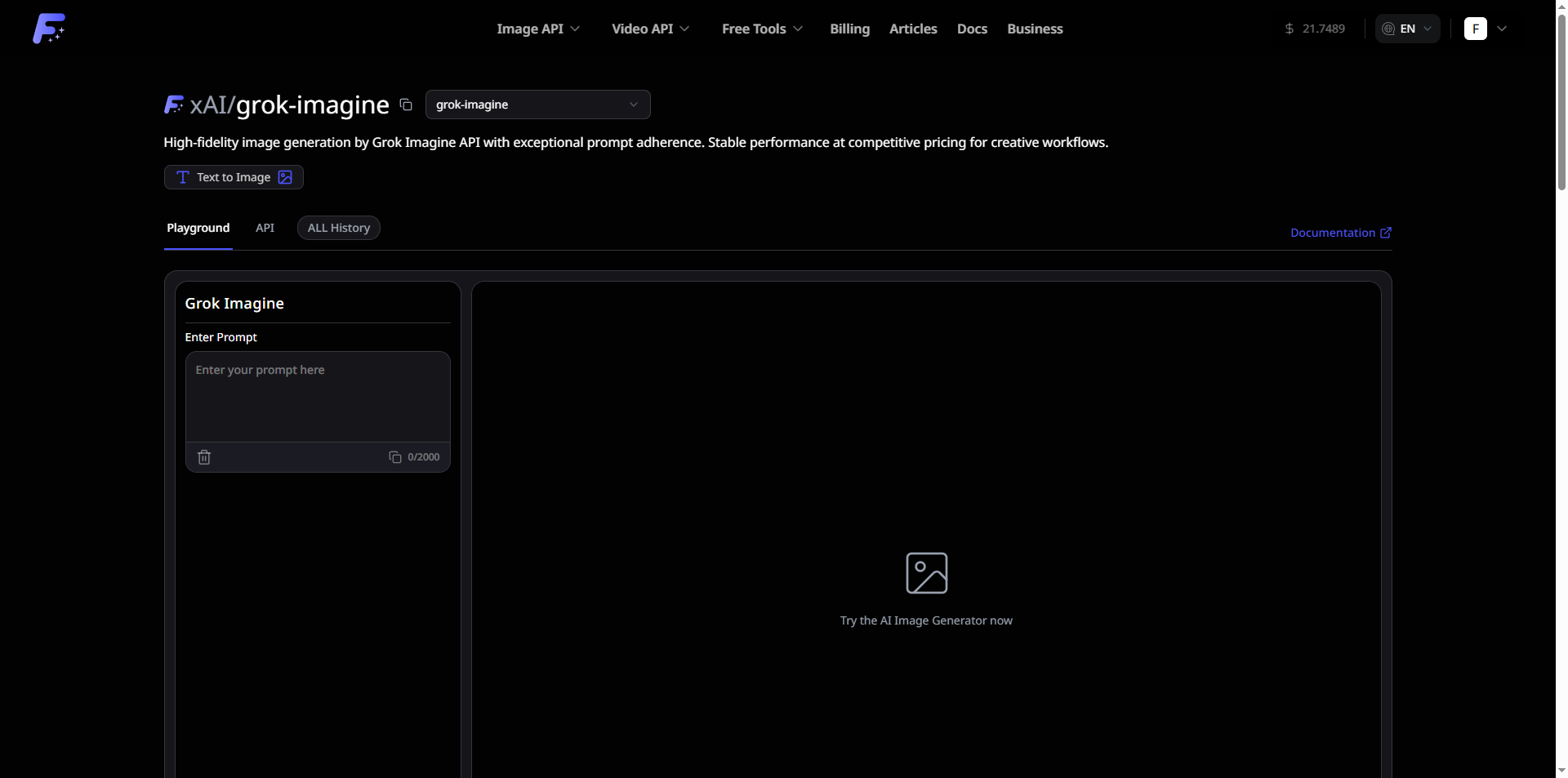Image resolution: width=1568 pixels, height=778 pixels.
Task: Click the dollar balance icon
Action: tap(1290, 29)
